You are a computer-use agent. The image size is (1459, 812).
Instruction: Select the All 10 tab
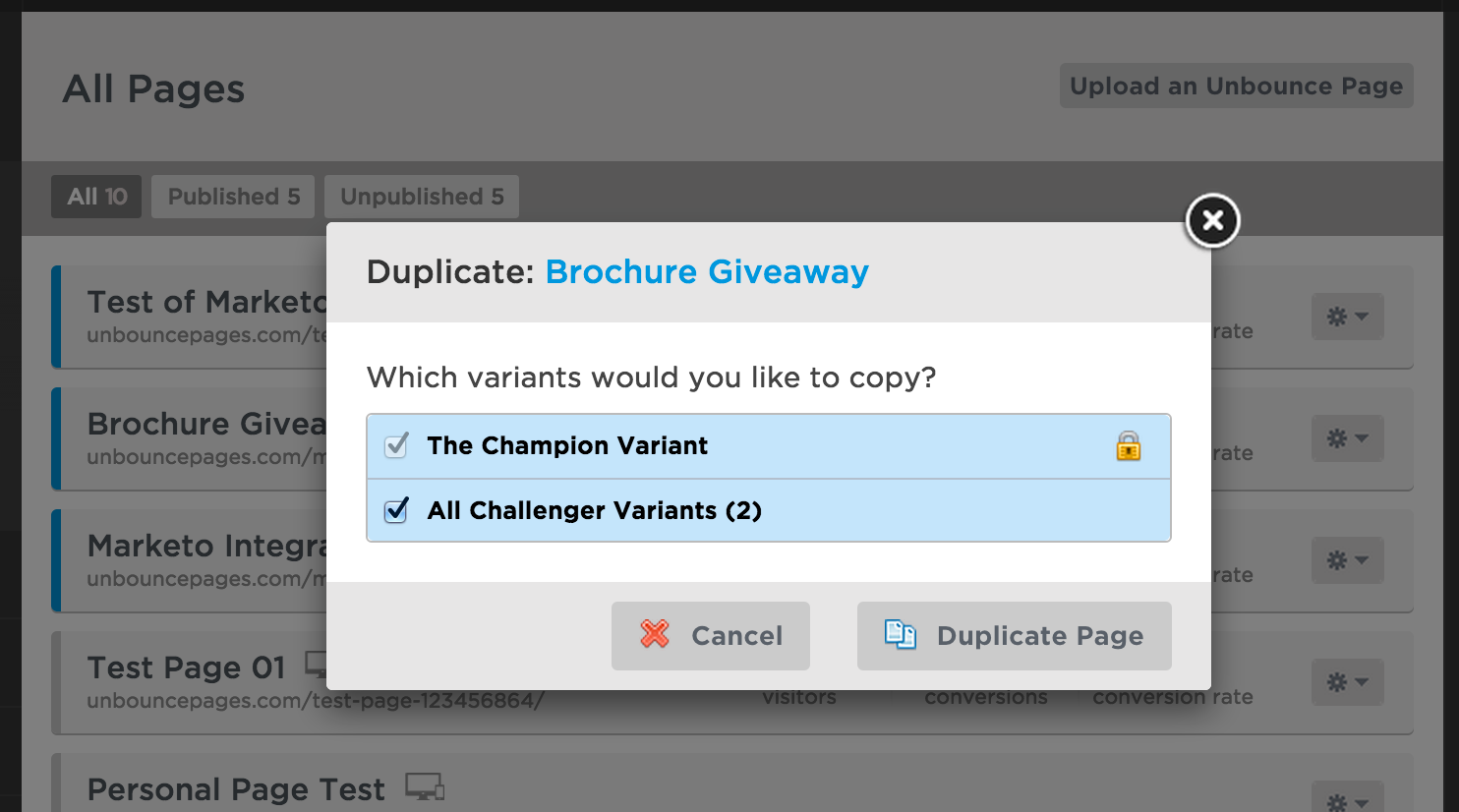pos(96,197)
